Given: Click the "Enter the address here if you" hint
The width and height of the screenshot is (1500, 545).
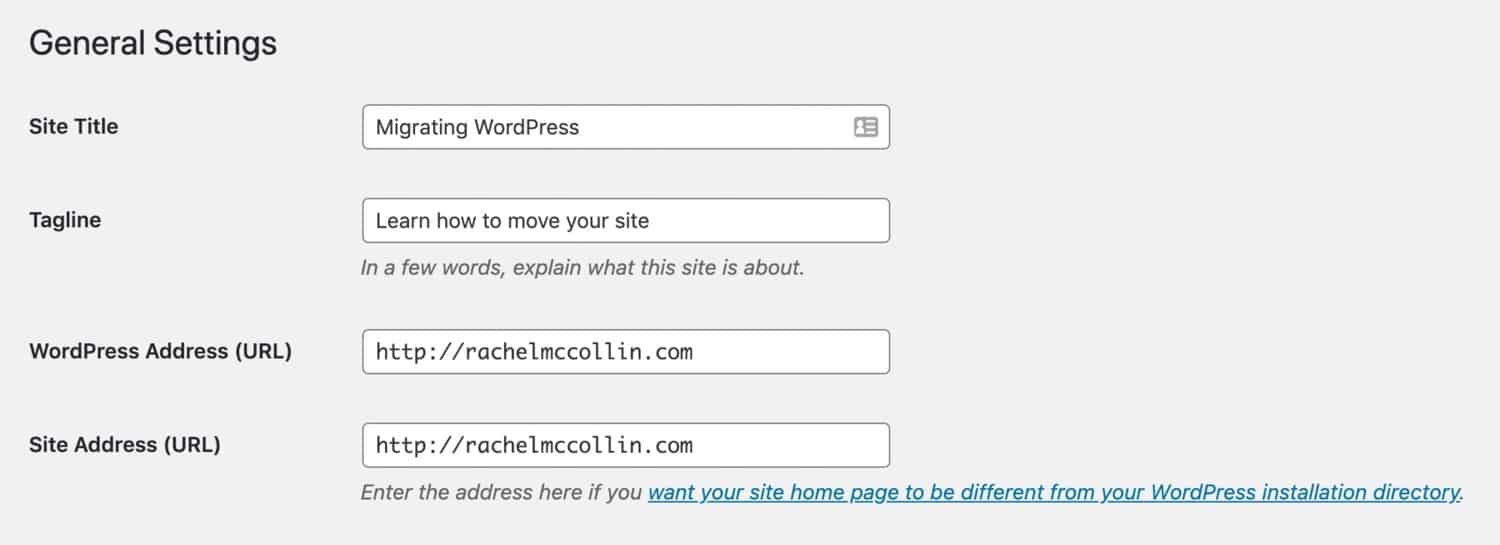Looking at the screenshot, I should point(502,493).
